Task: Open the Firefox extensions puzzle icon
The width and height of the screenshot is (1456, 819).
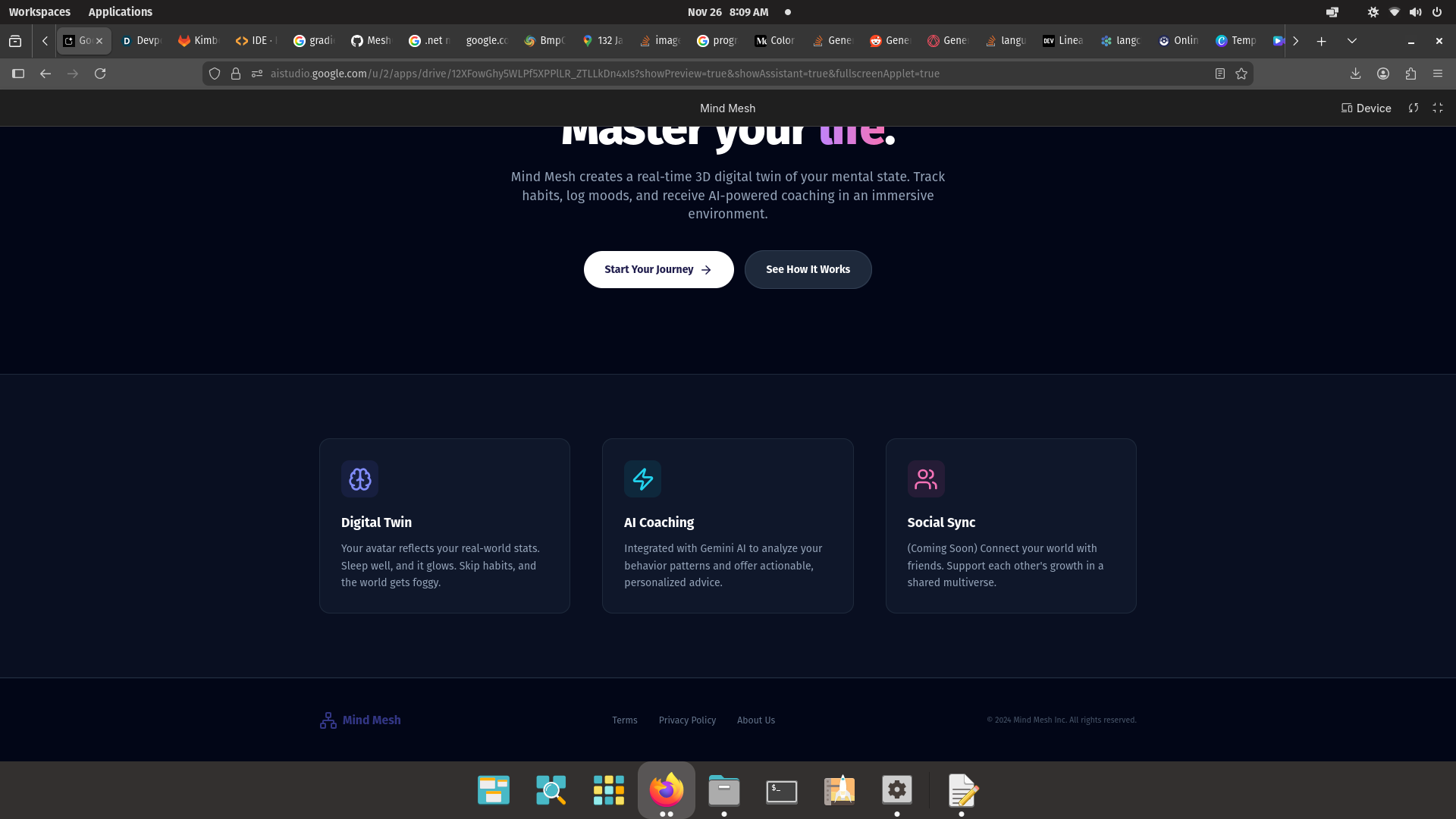Action: click(x=1410, y=74)
